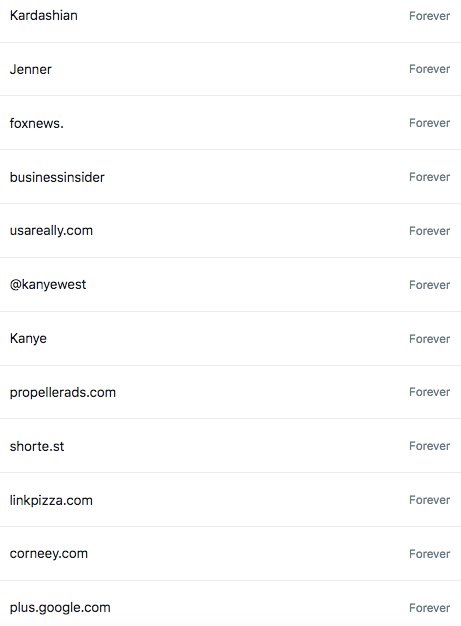Select the shorte.st muted entry
This screenshot has height=626, width=461.
230,446
